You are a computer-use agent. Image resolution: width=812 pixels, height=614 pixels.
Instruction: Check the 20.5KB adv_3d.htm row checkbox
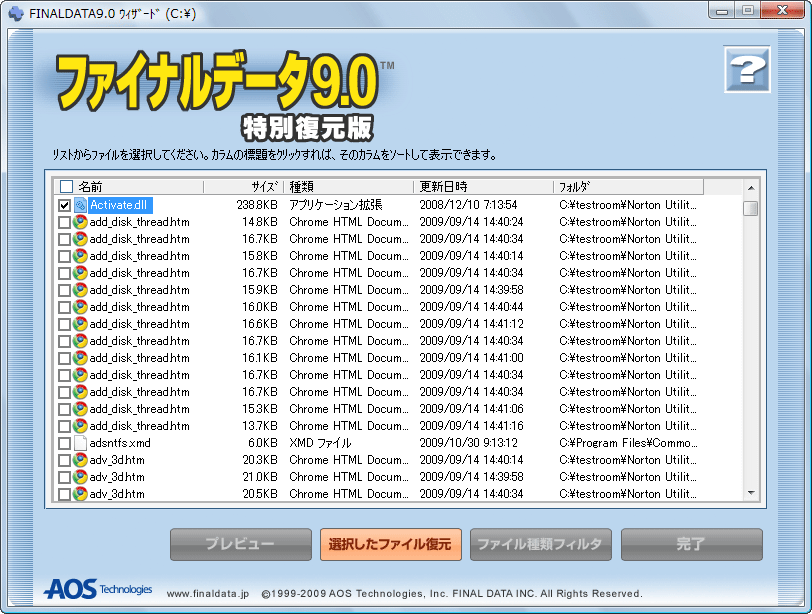(x=64, y=494)
